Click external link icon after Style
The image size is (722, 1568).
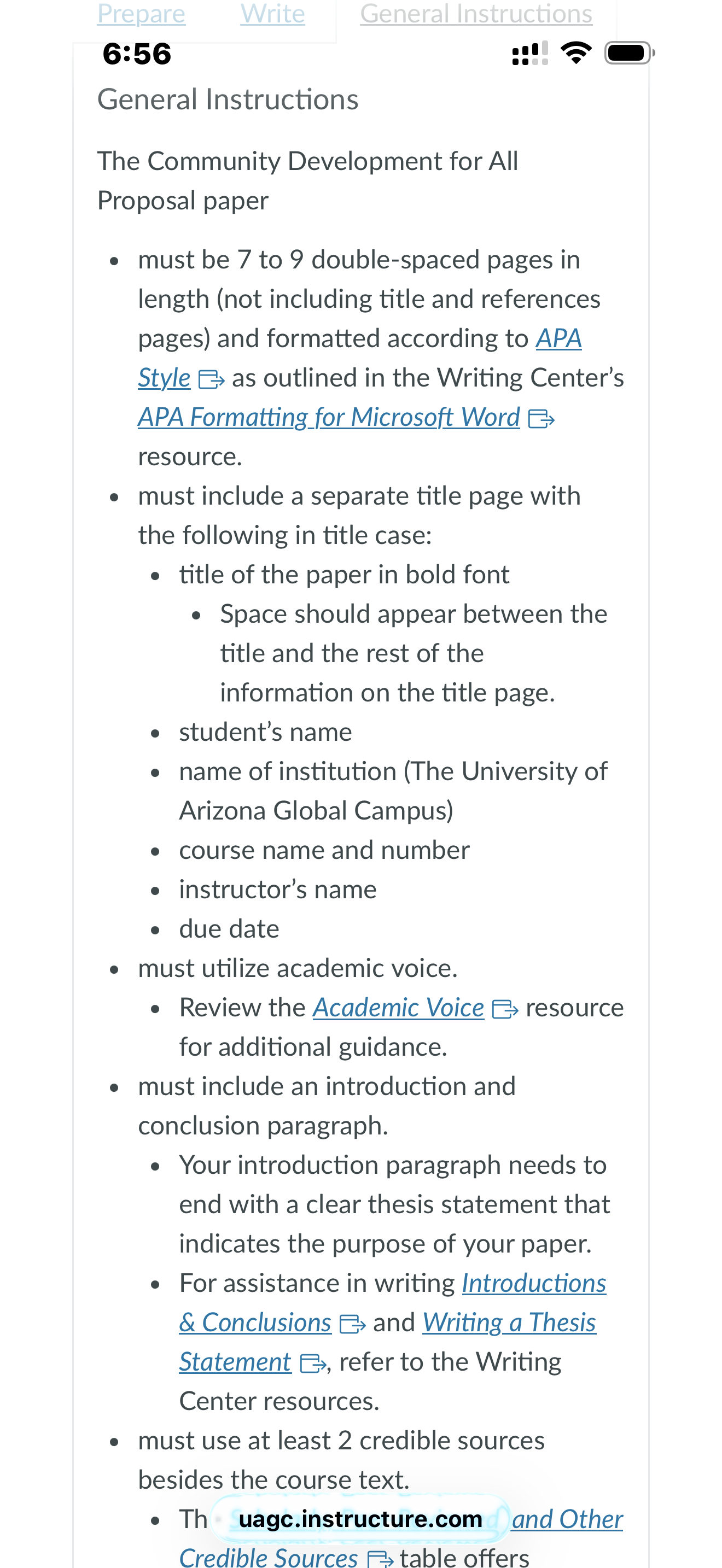click(211, 380)
